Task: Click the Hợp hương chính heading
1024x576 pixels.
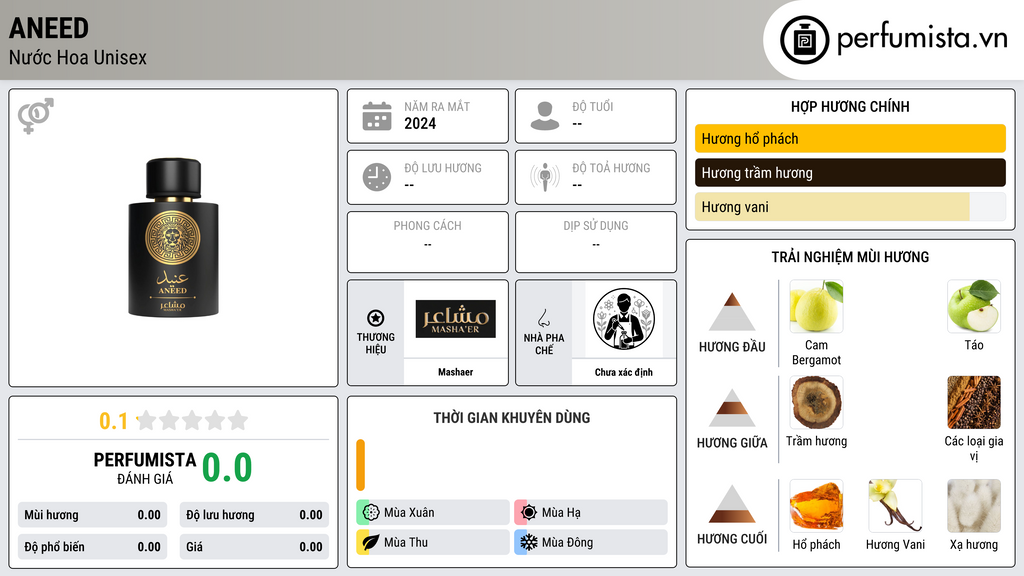Action: point(850,106)
